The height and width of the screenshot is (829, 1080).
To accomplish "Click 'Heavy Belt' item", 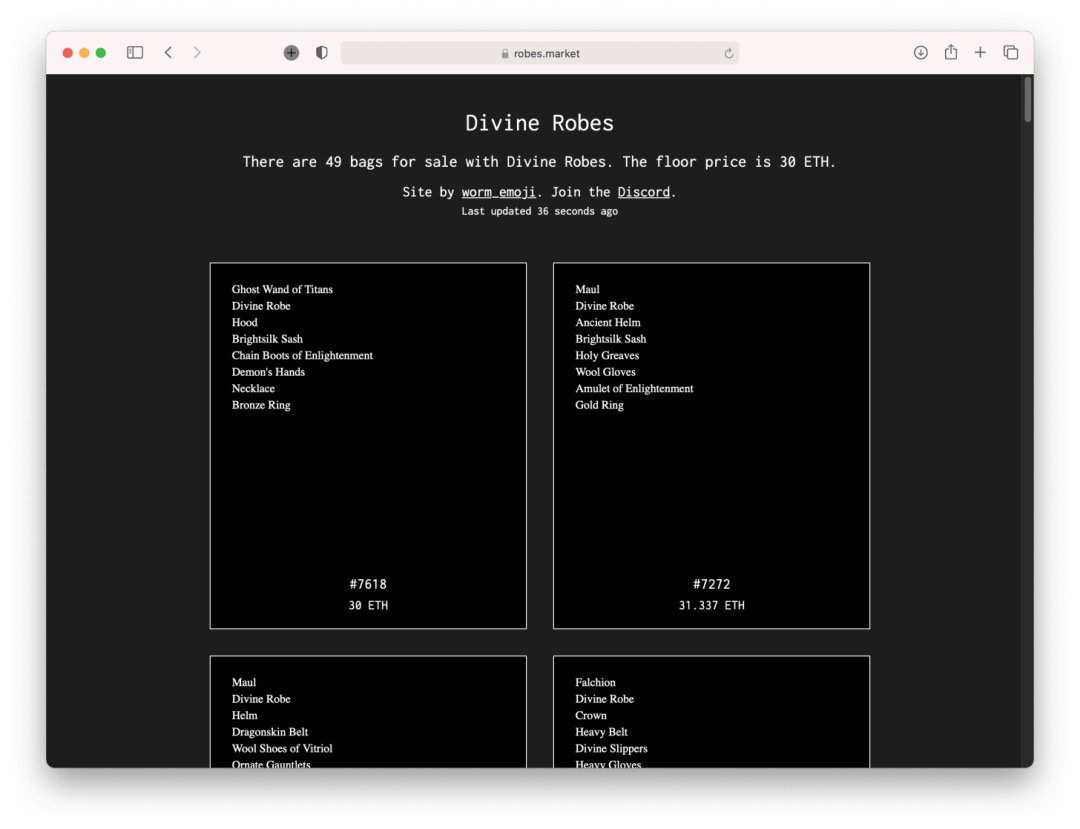I will click(601, 732).
